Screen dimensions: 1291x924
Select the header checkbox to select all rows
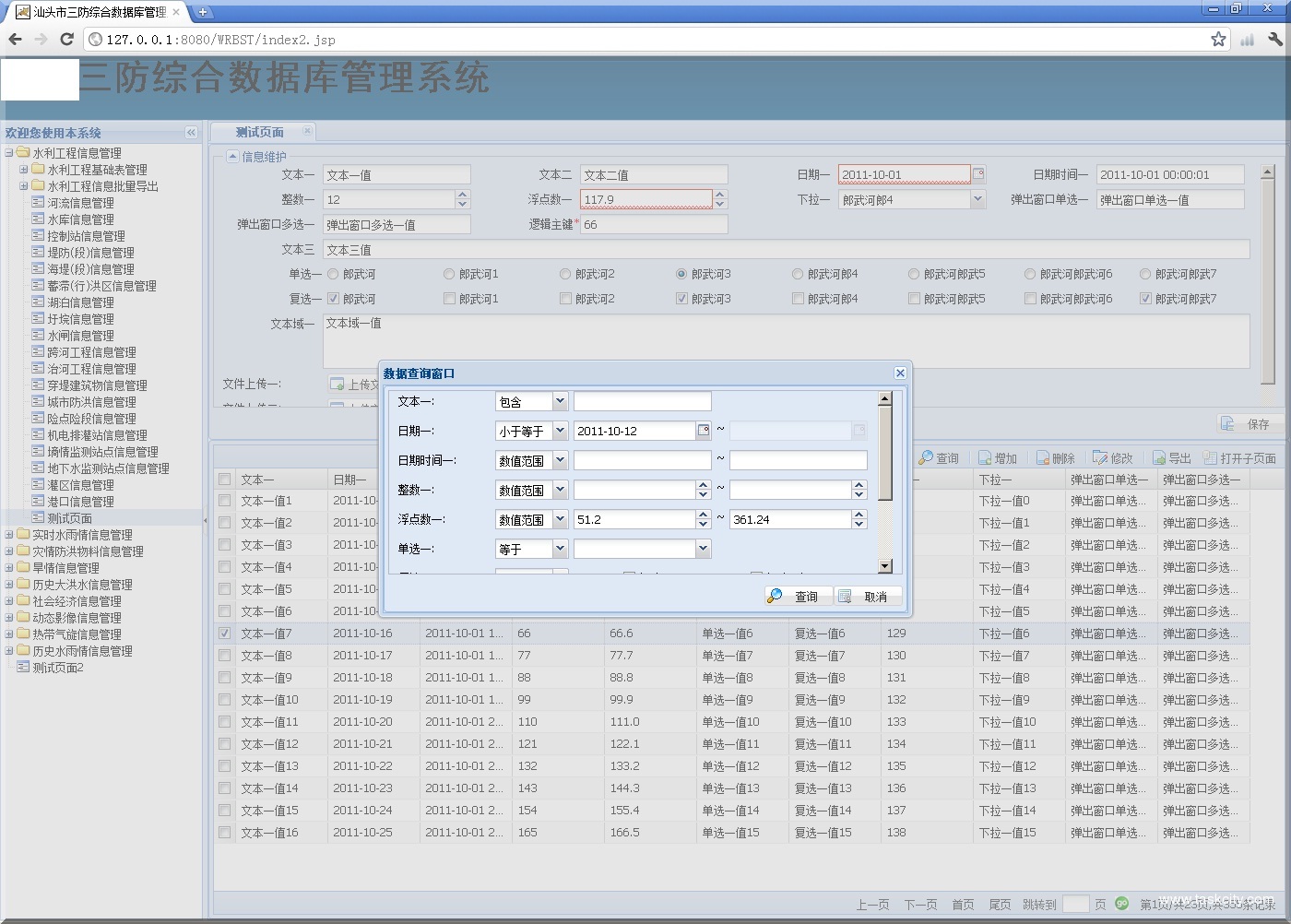click(225, 480)
